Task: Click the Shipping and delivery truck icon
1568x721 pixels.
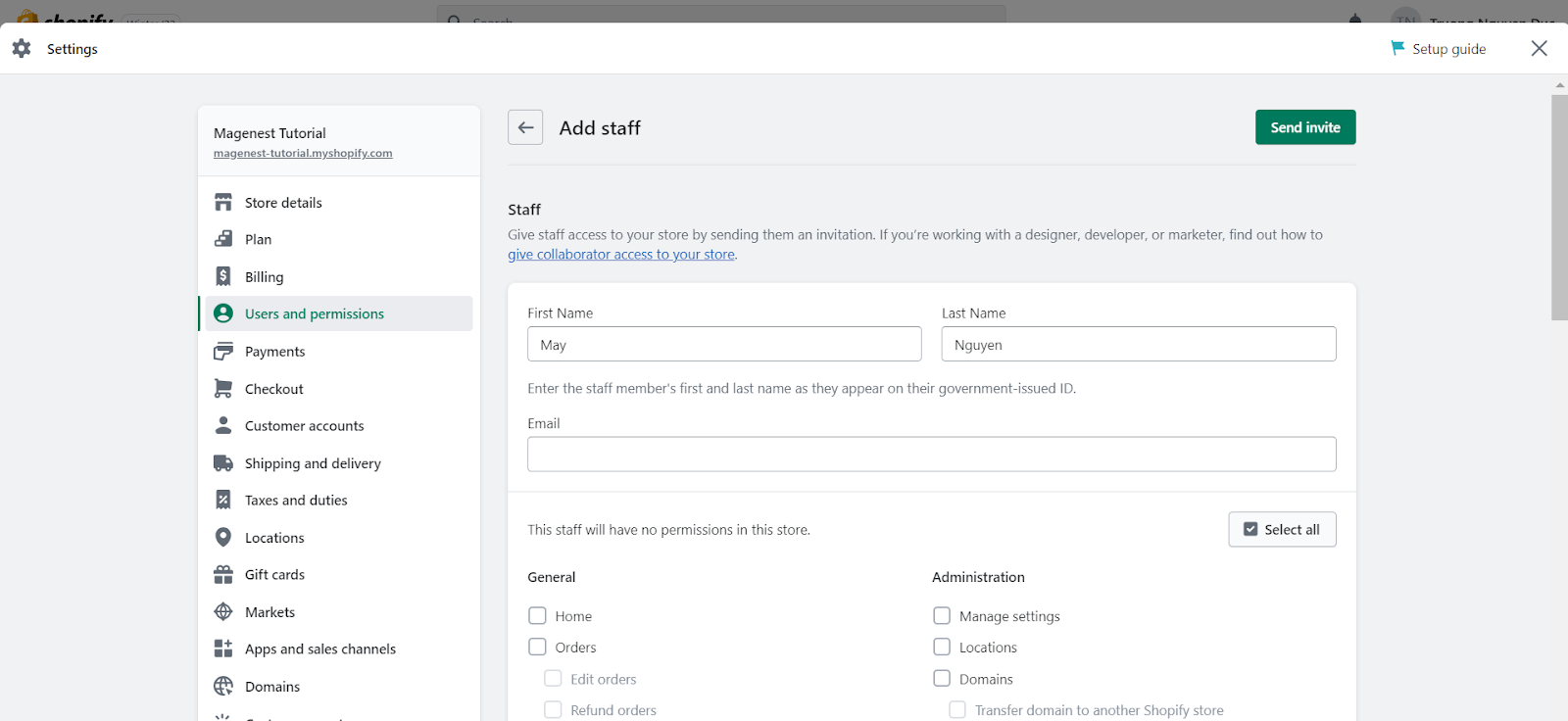Action: [223, 463]
